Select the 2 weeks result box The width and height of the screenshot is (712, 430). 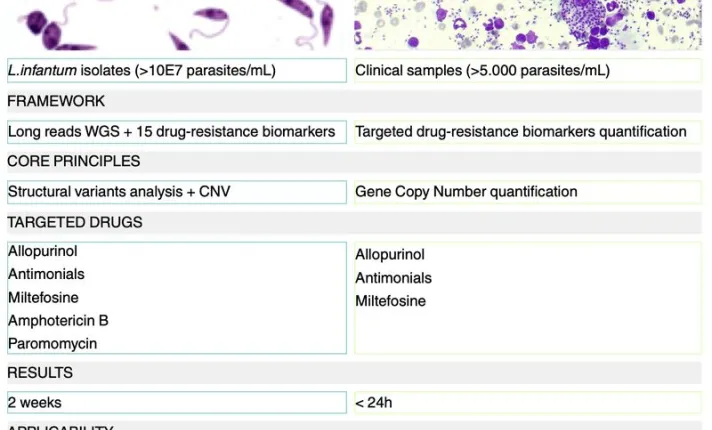click(177, 403)
